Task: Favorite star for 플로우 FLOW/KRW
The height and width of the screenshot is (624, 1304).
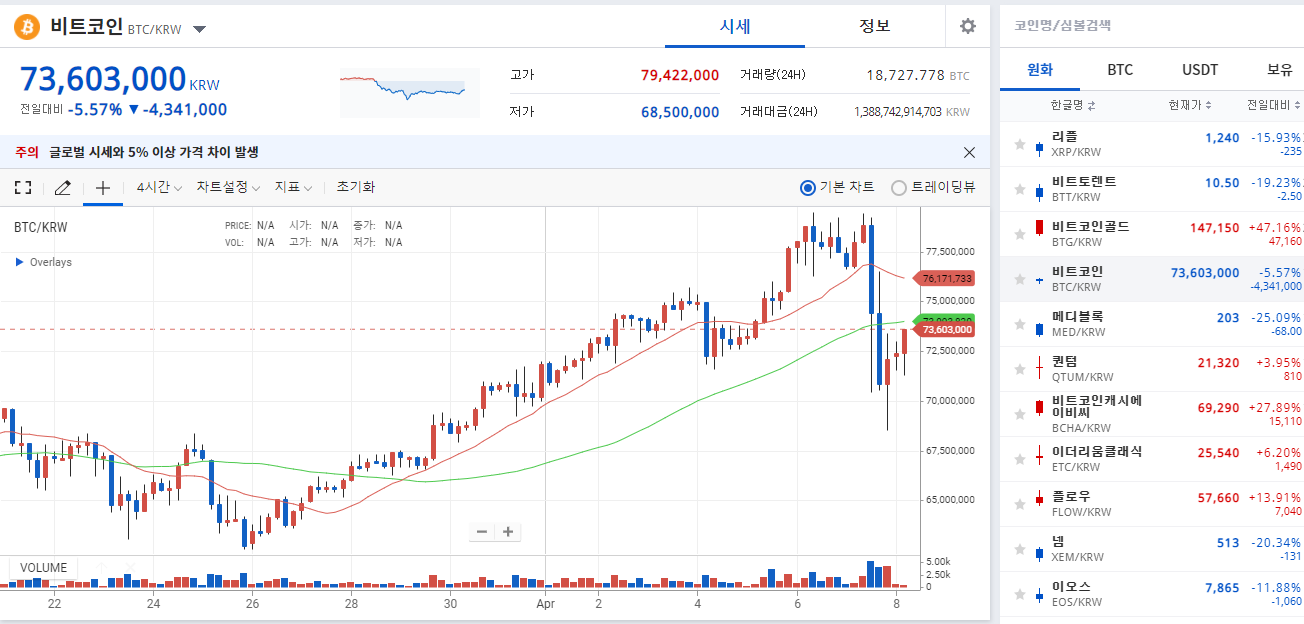Action: tap(1020, 504)
